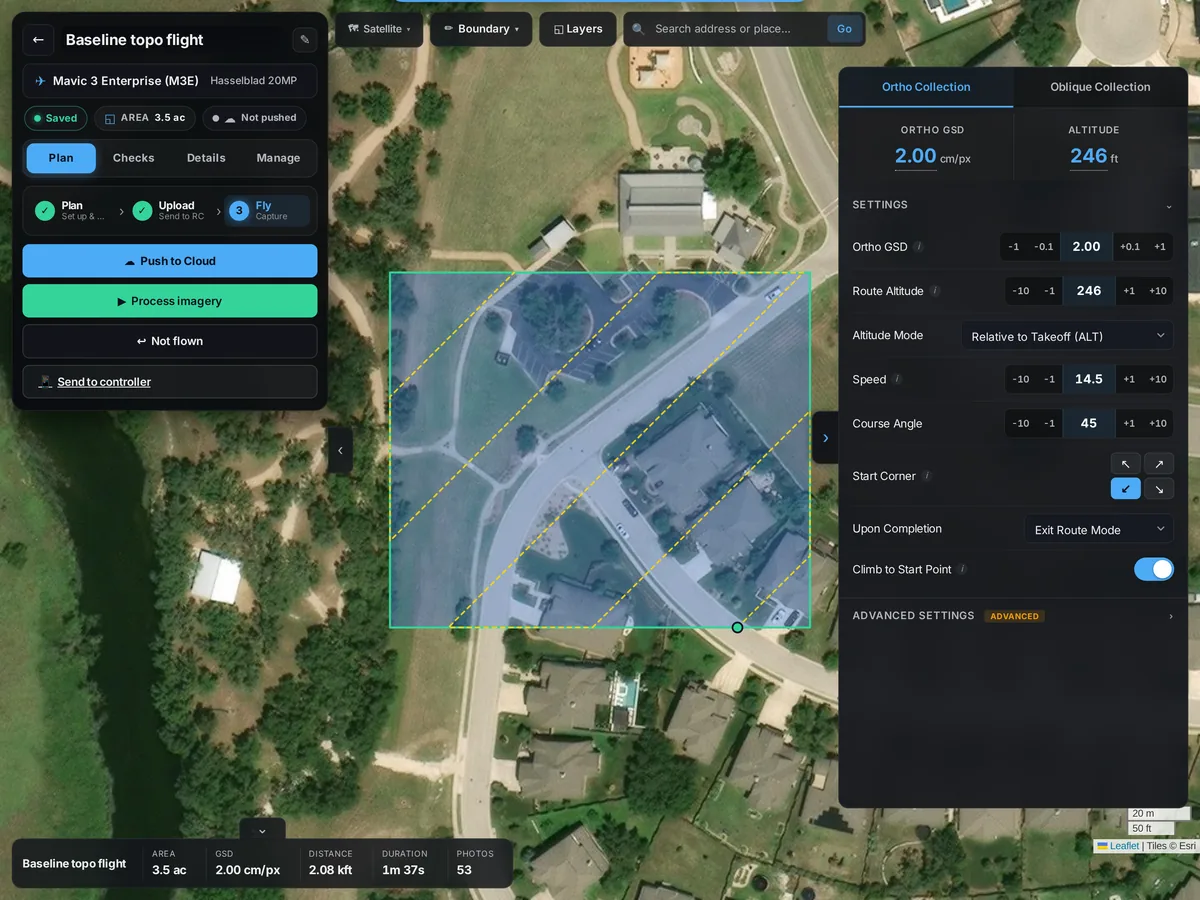Viewport: 1200px width, 900px height.
Task: Select the bottom-left start corner arrow
Action: (1125, 489)
